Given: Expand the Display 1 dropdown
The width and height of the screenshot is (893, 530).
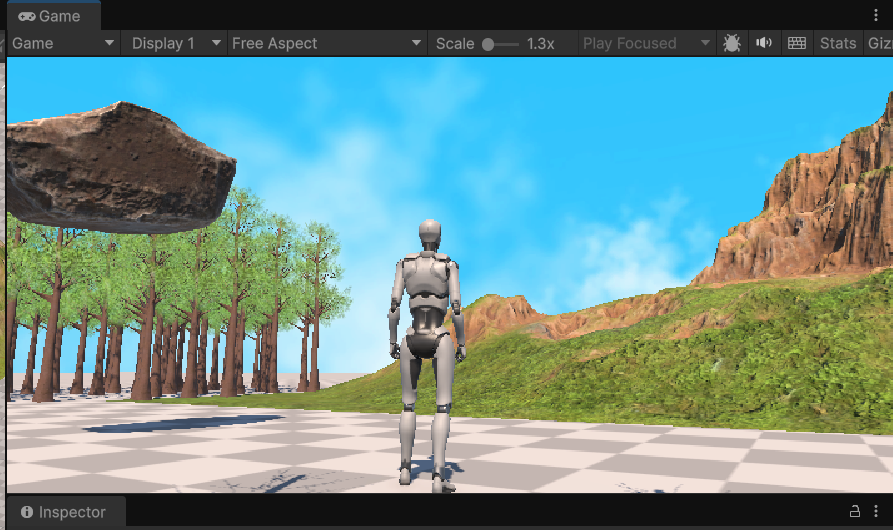Looking at the screenshot, I should point(176,43).
